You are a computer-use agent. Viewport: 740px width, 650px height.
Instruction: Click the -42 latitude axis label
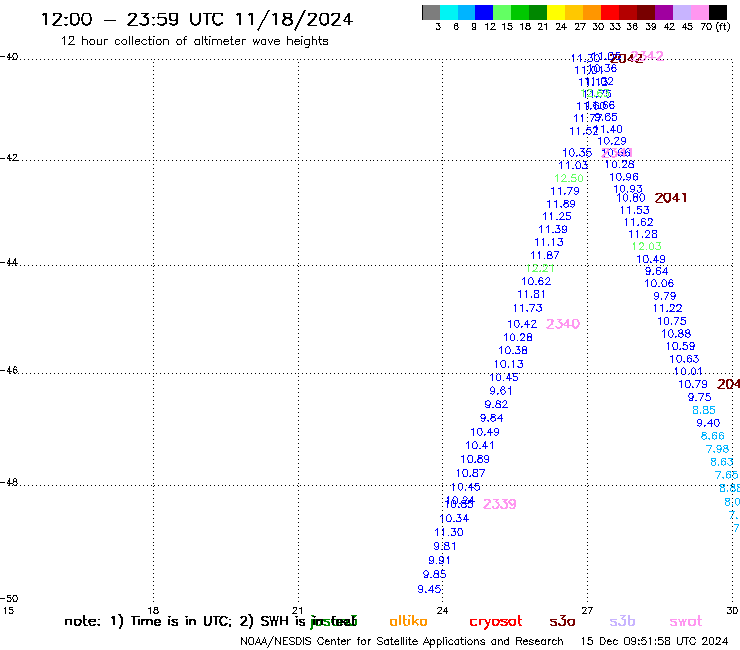pos(9,157)
